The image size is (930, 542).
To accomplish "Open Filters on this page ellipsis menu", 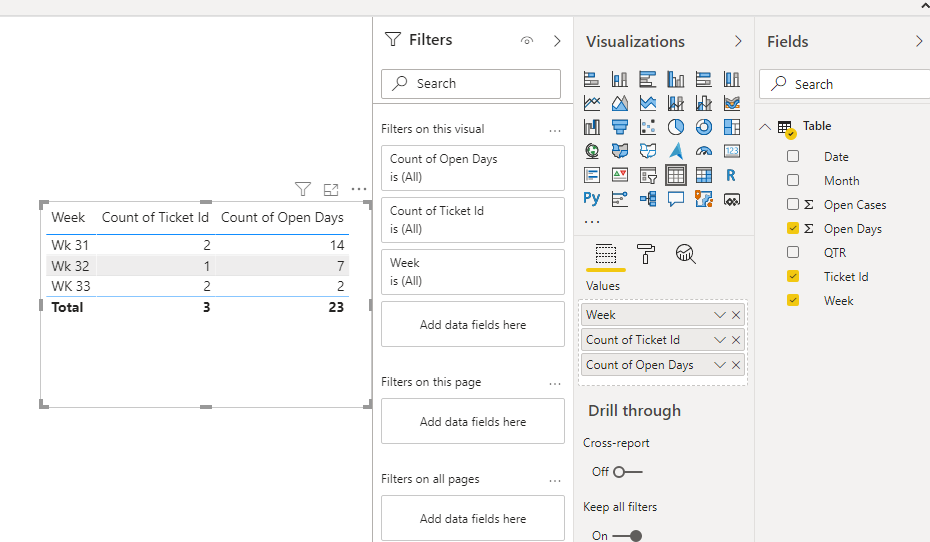I will [555, 384].
